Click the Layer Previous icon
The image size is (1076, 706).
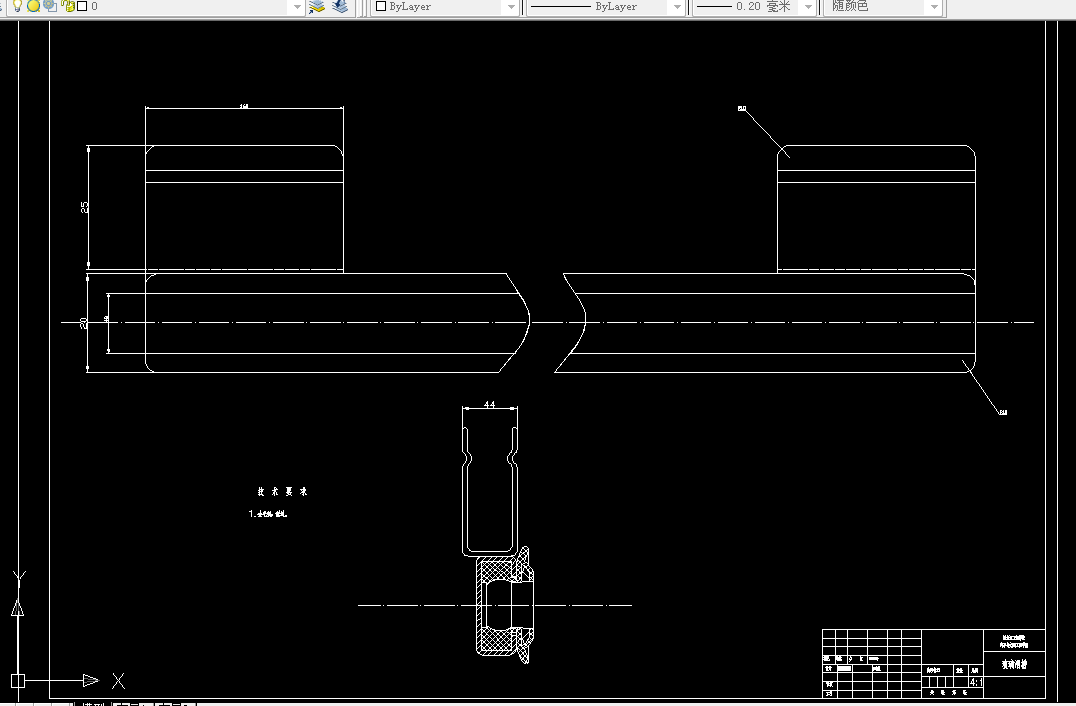(x=340, y=7)
